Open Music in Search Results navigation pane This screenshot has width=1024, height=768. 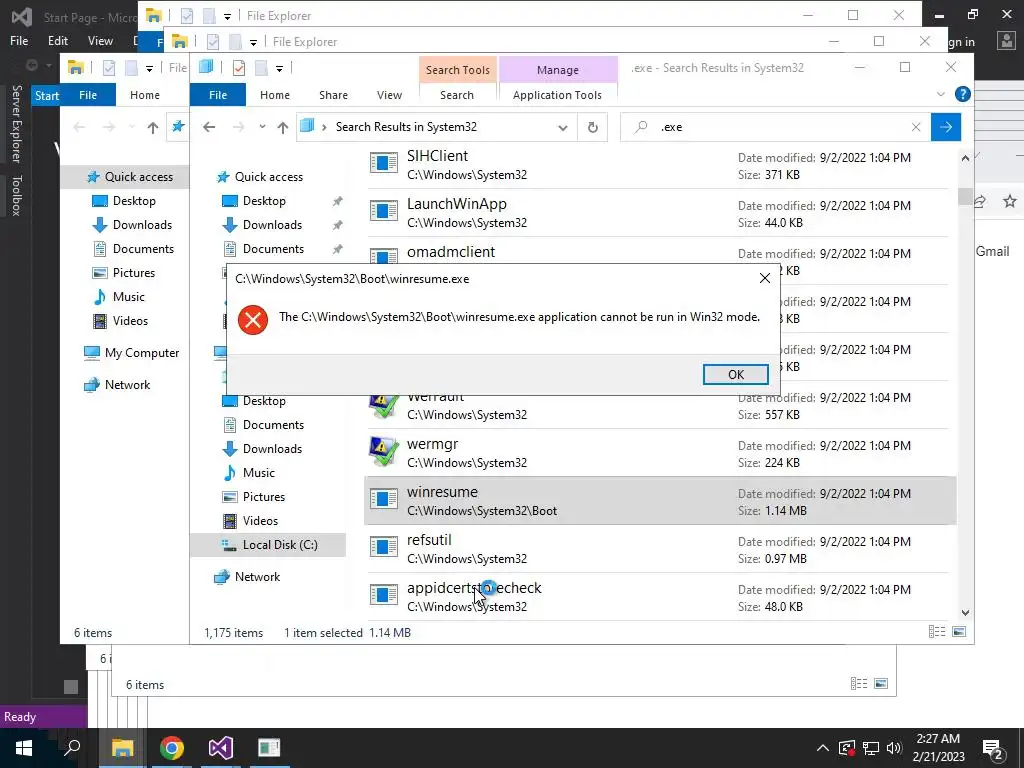coord(259,473)
